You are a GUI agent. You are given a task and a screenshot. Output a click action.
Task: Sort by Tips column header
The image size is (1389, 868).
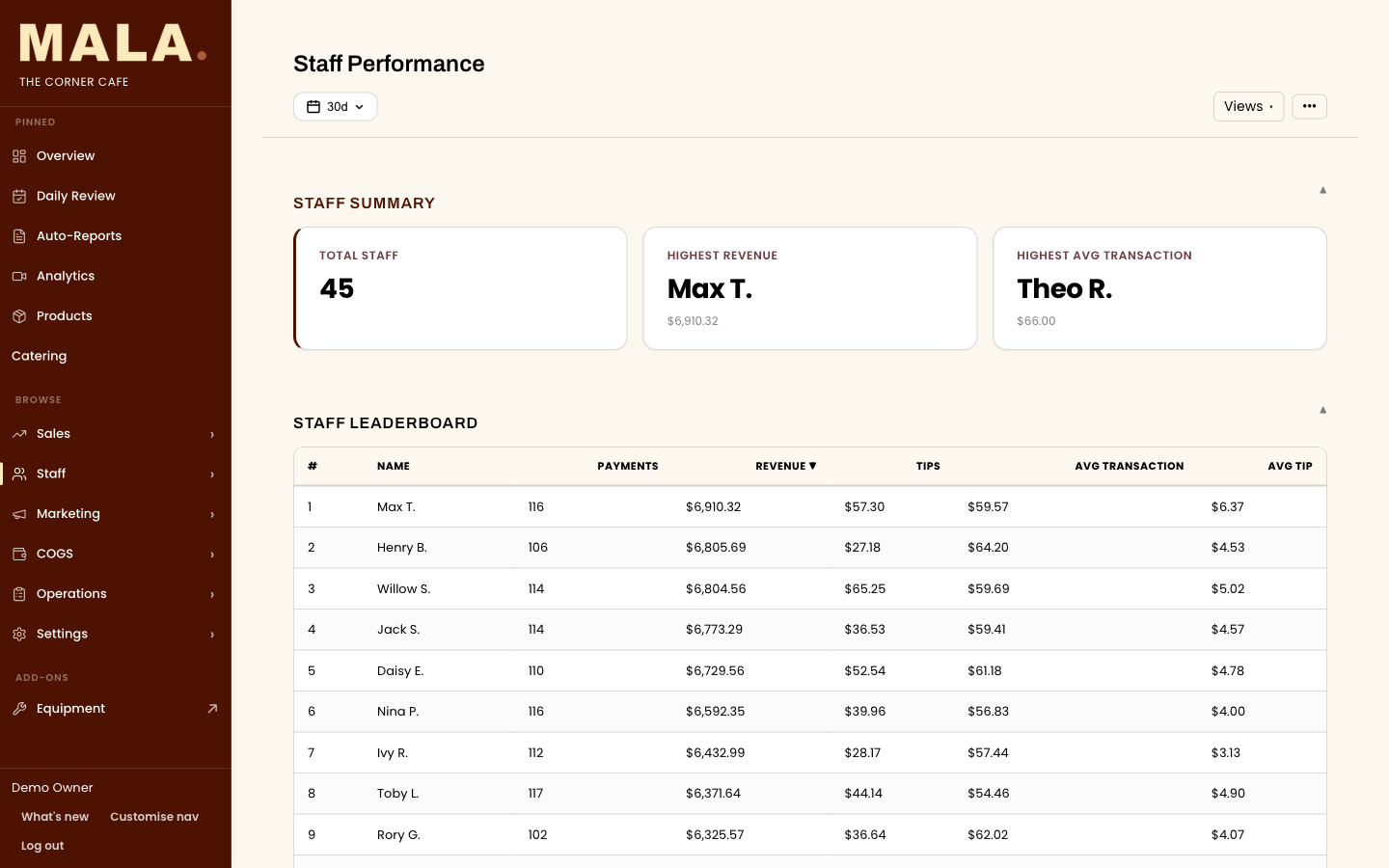click(928, 466)
